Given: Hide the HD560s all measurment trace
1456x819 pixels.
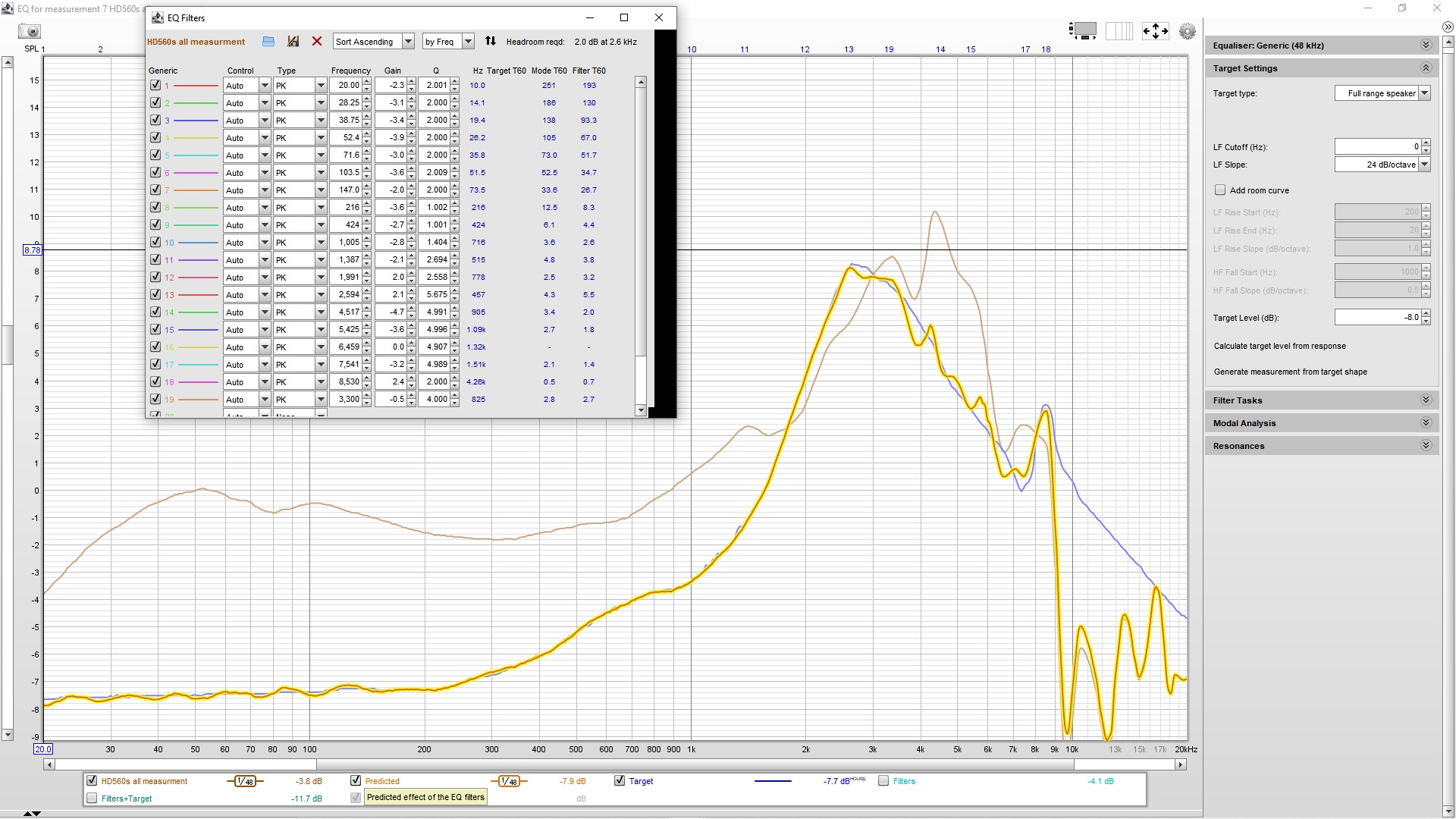Looking at the screenshot, I should point(92,781).
